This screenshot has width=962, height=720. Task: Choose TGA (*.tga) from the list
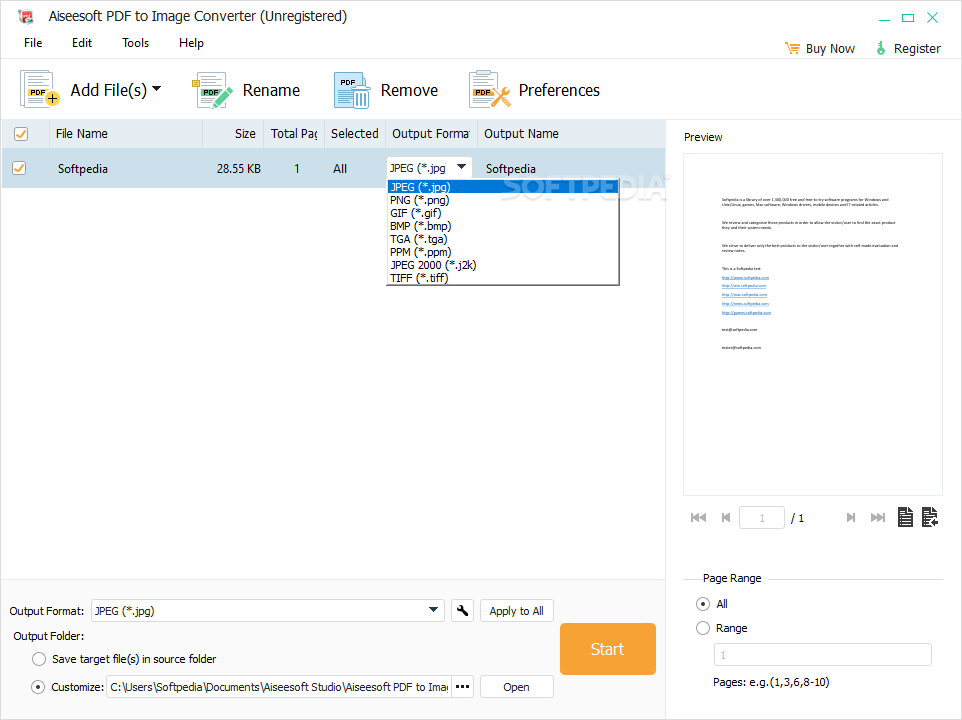pyautogui.click(x=503, y=239)
